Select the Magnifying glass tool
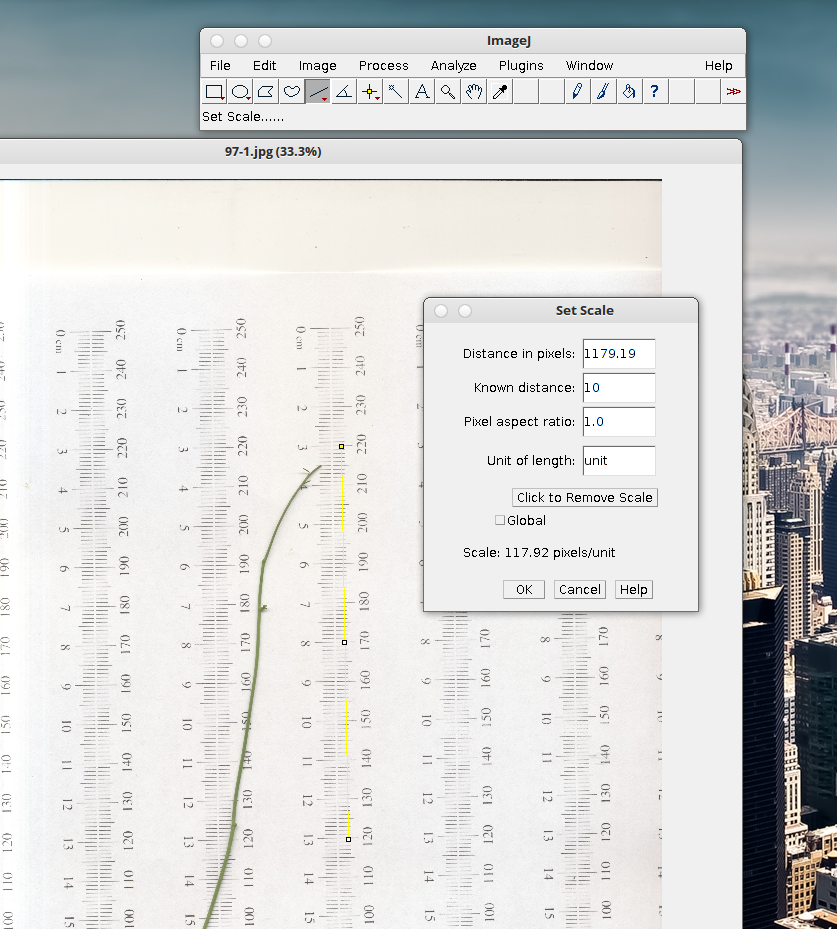 pyautogui.click(x=448, y=92)
